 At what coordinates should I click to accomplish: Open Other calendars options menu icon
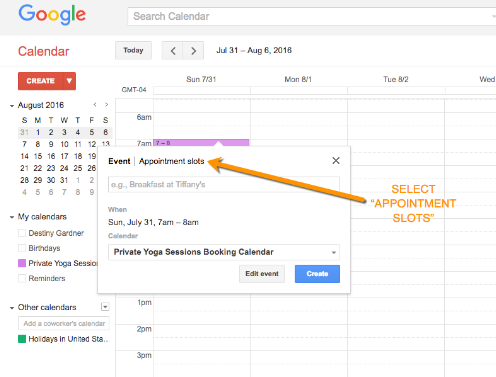pos(105,307)
